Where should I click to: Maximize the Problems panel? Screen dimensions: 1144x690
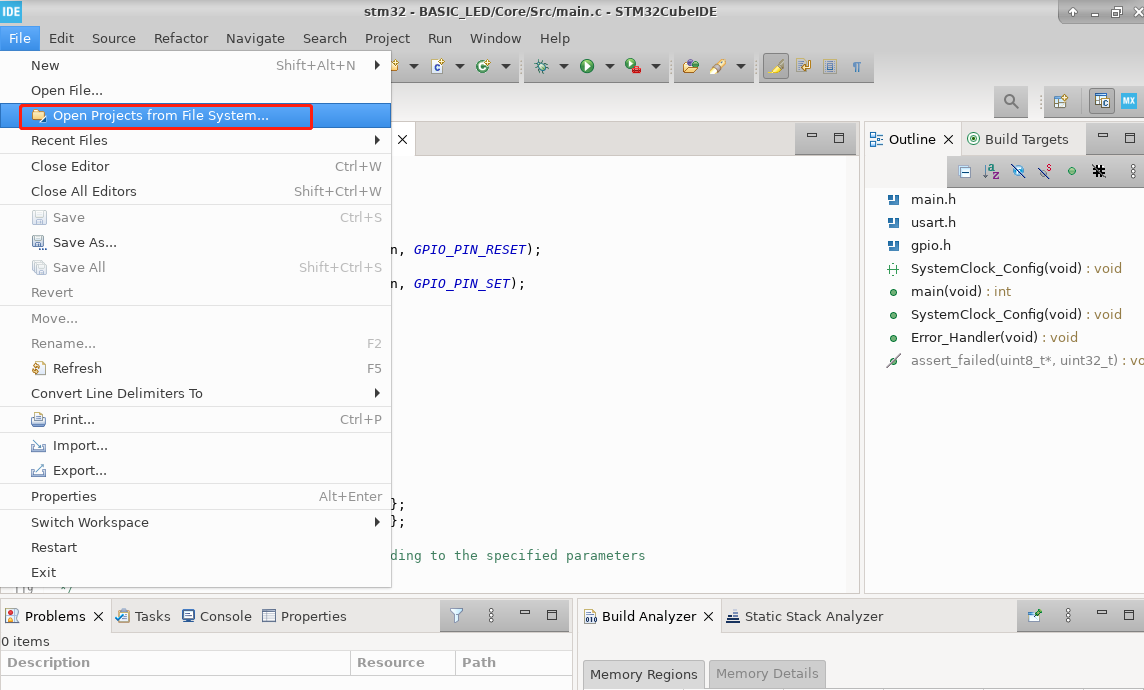(x=552, y=615)
